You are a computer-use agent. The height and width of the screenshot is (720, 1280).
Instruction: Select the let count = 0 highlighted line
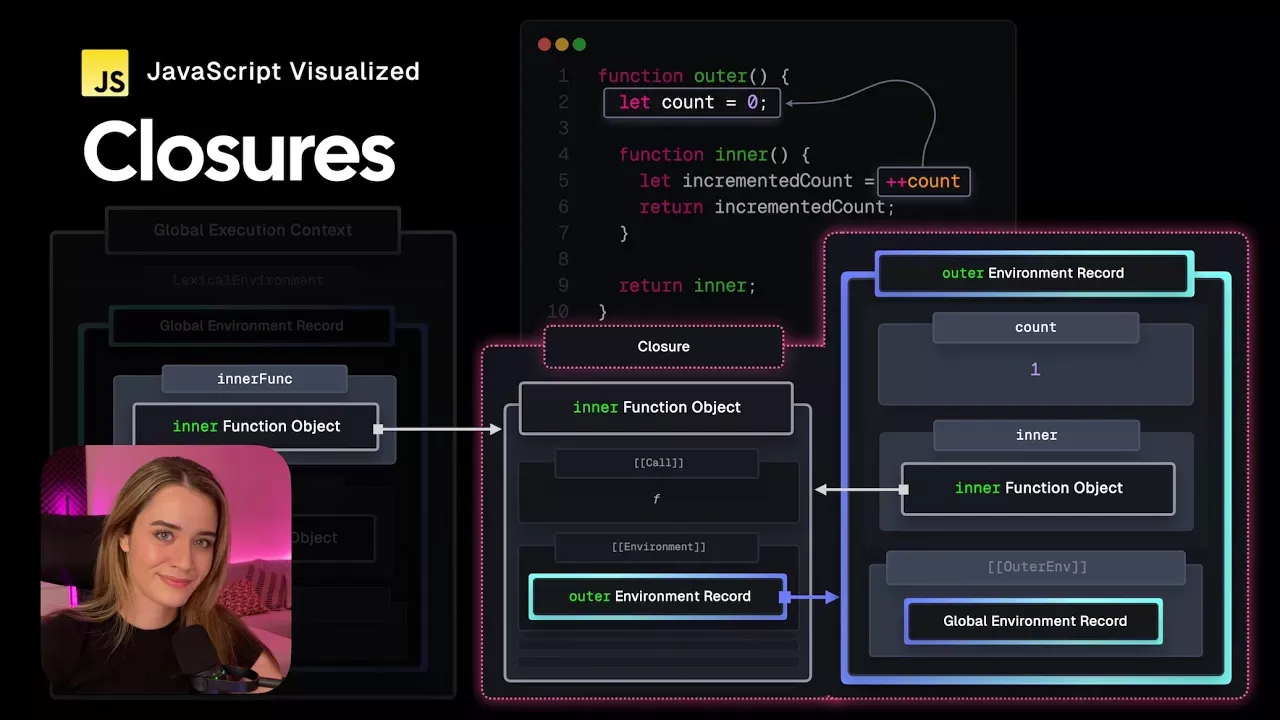coord(692,102)
